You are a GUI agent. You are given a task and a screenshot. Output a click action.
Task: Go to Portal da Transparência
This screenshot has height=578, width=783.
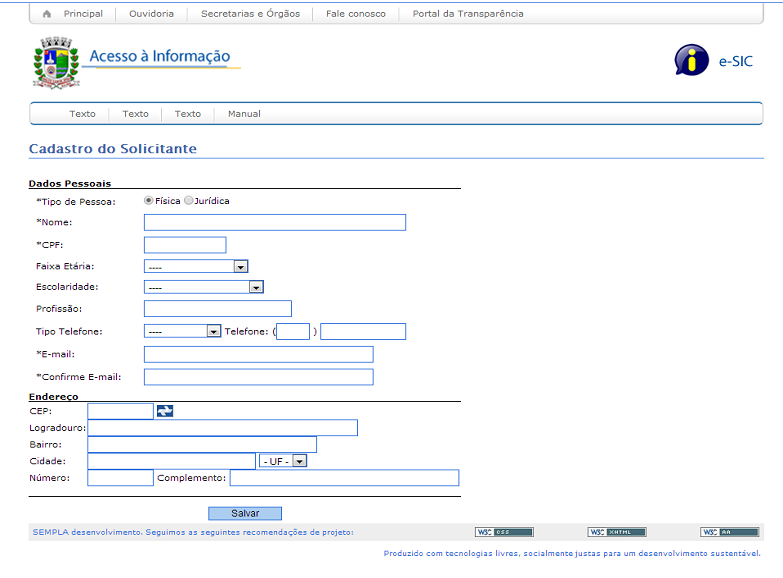coord(461,14)
